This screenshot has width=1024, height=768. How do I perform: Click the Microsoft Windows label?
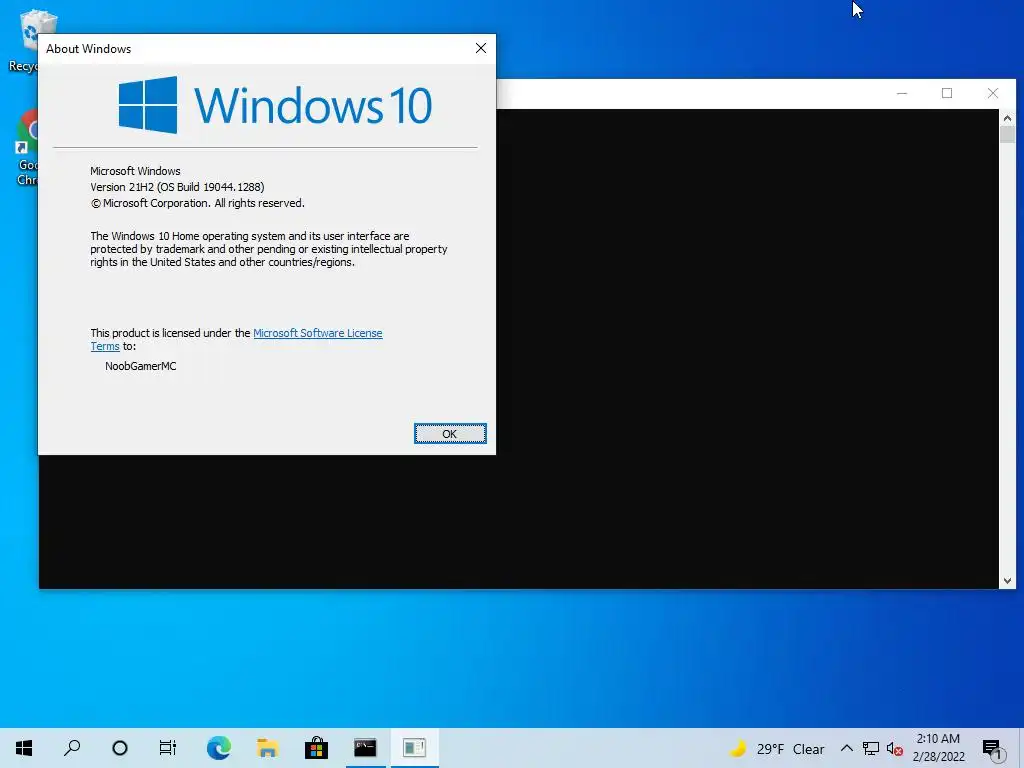(135, 171)
